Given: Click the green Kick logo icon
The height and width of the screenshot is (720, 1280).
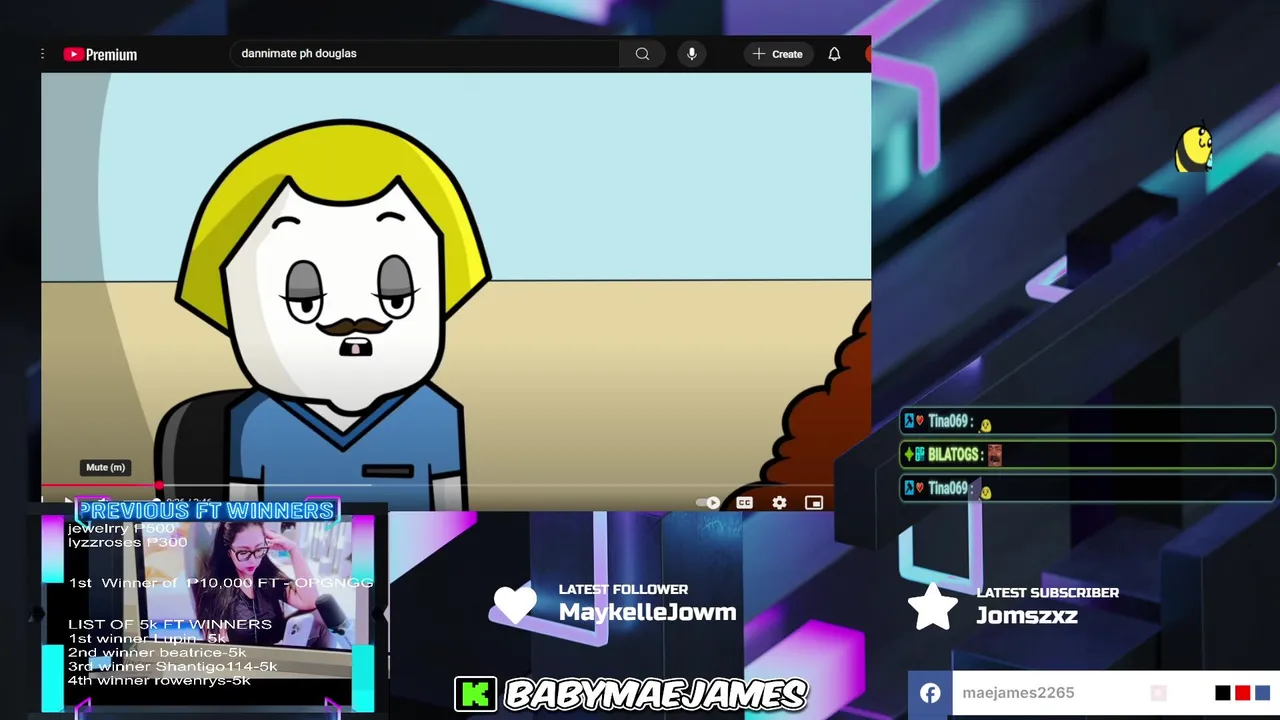Looking at the screenshot, I should (x=475, y=694).
